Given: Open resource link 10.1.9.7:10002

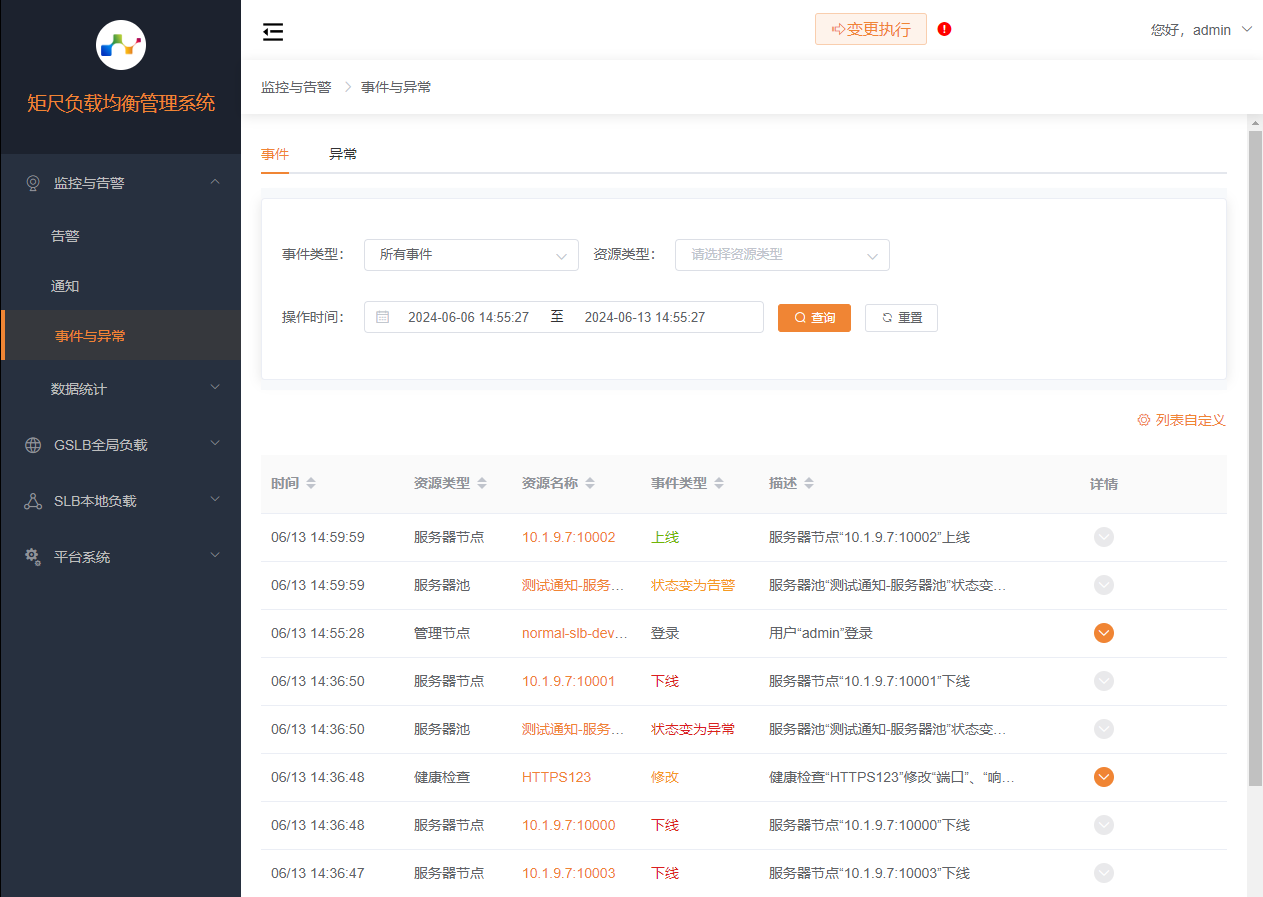Looking at the screenshot, I should (568, 537).
